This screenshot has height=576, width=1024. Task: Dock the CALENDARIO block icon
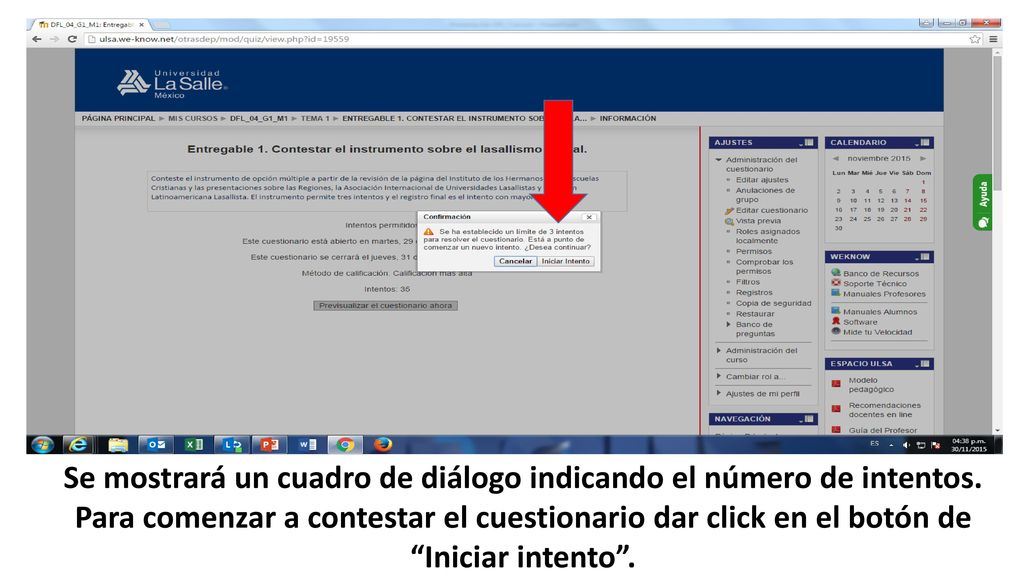925,142
